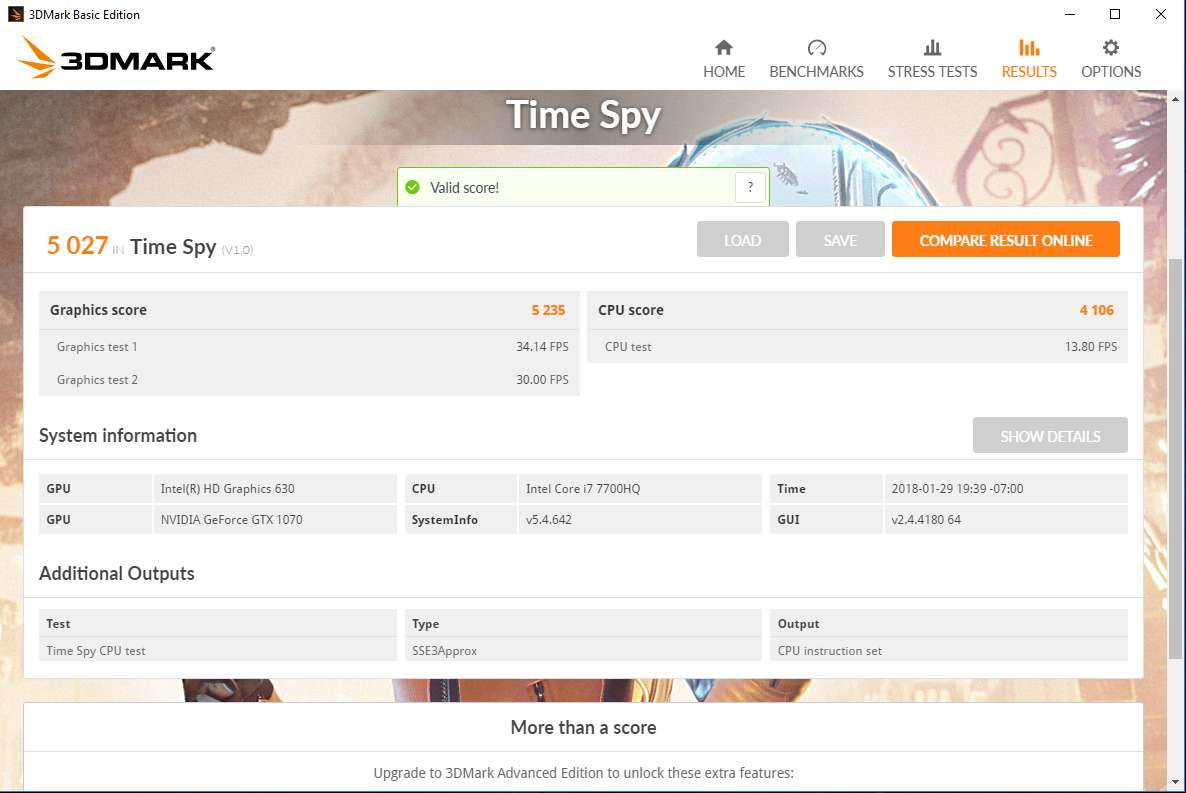Click the Home house icon

(724, 48)
